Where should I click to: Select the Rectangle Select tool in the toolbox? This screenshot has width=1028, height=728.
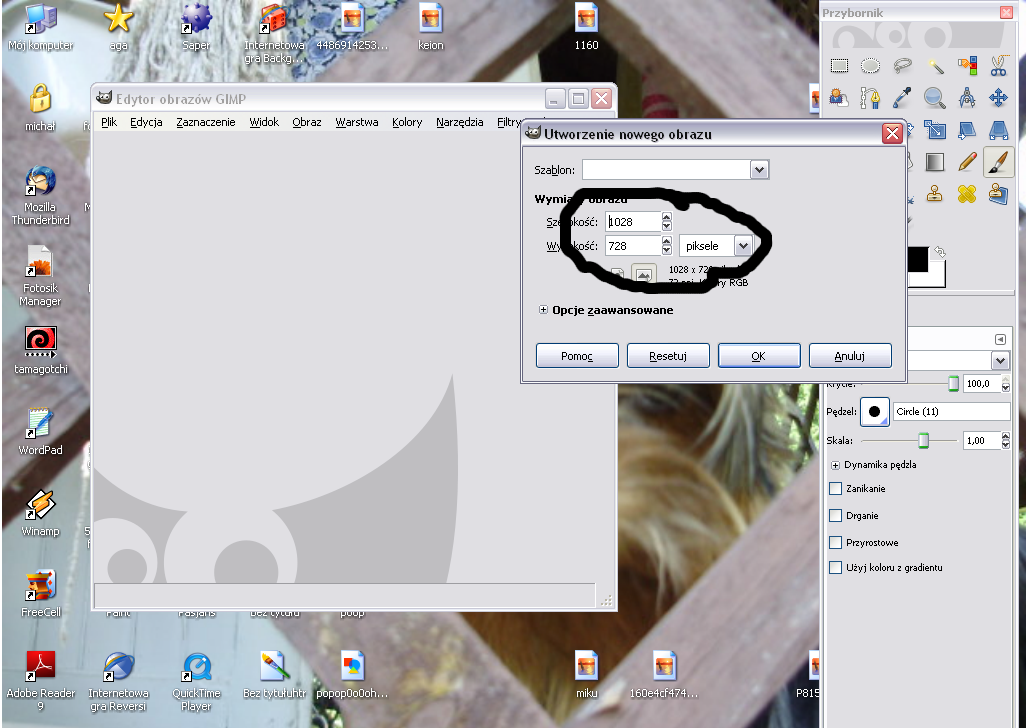tap(839, 66)
